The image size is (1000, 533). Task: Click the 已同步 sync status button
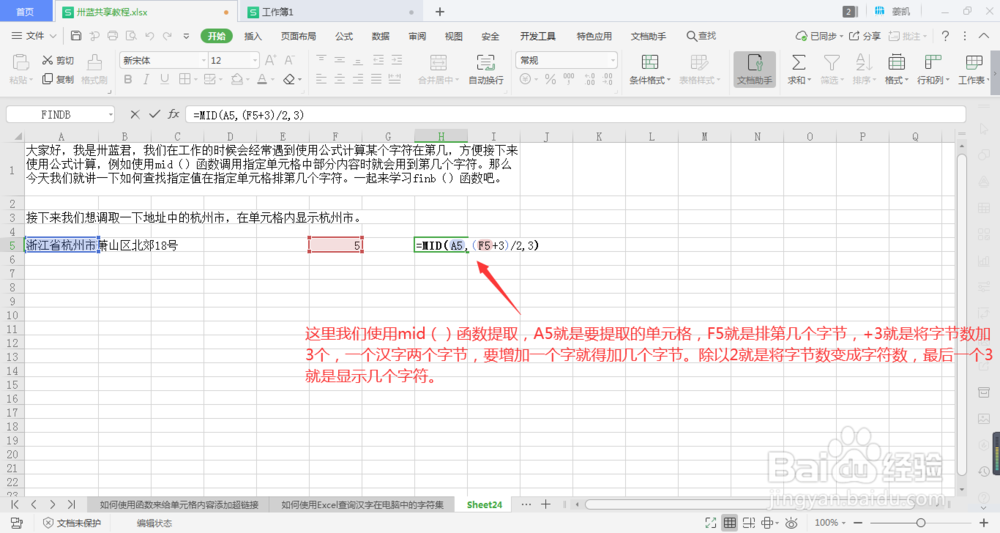820,36
